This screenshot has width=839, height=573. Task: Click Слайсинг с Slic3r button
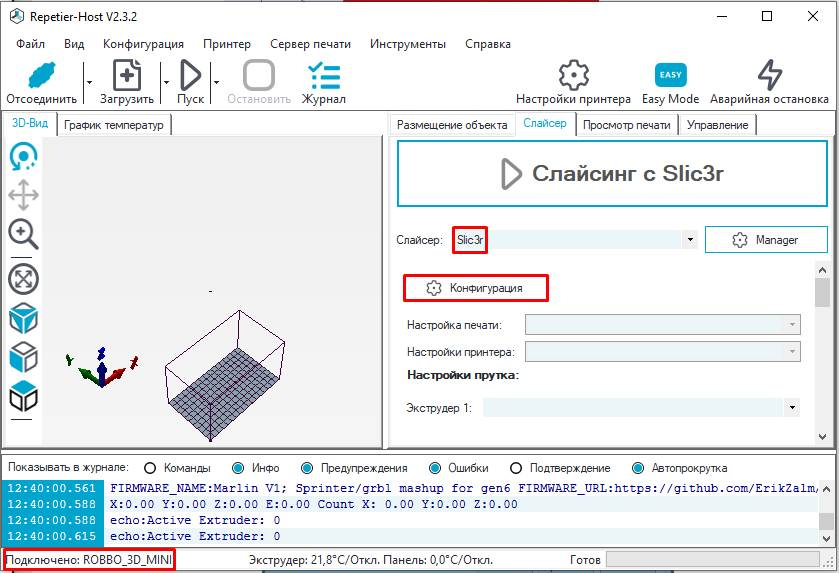click(x=612, y=173)
